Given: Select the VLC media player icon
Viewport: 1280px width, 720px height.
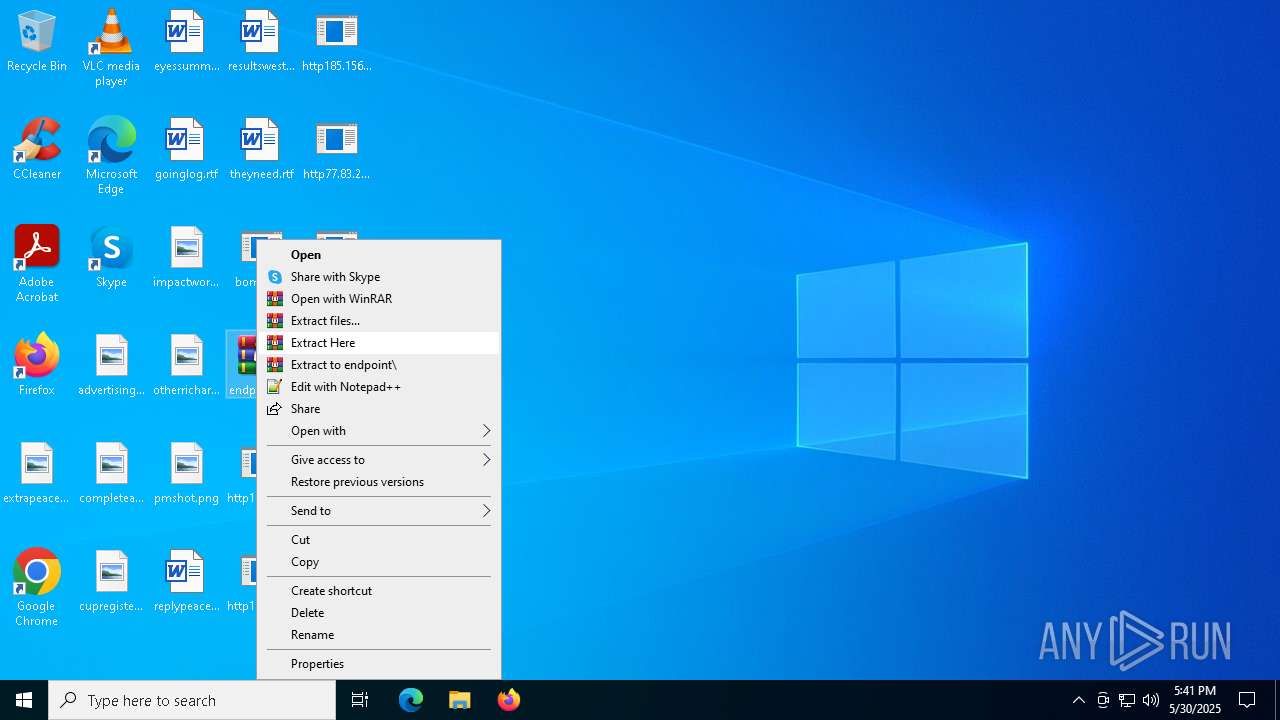Looking at the screenshot, I should point(111,48).
